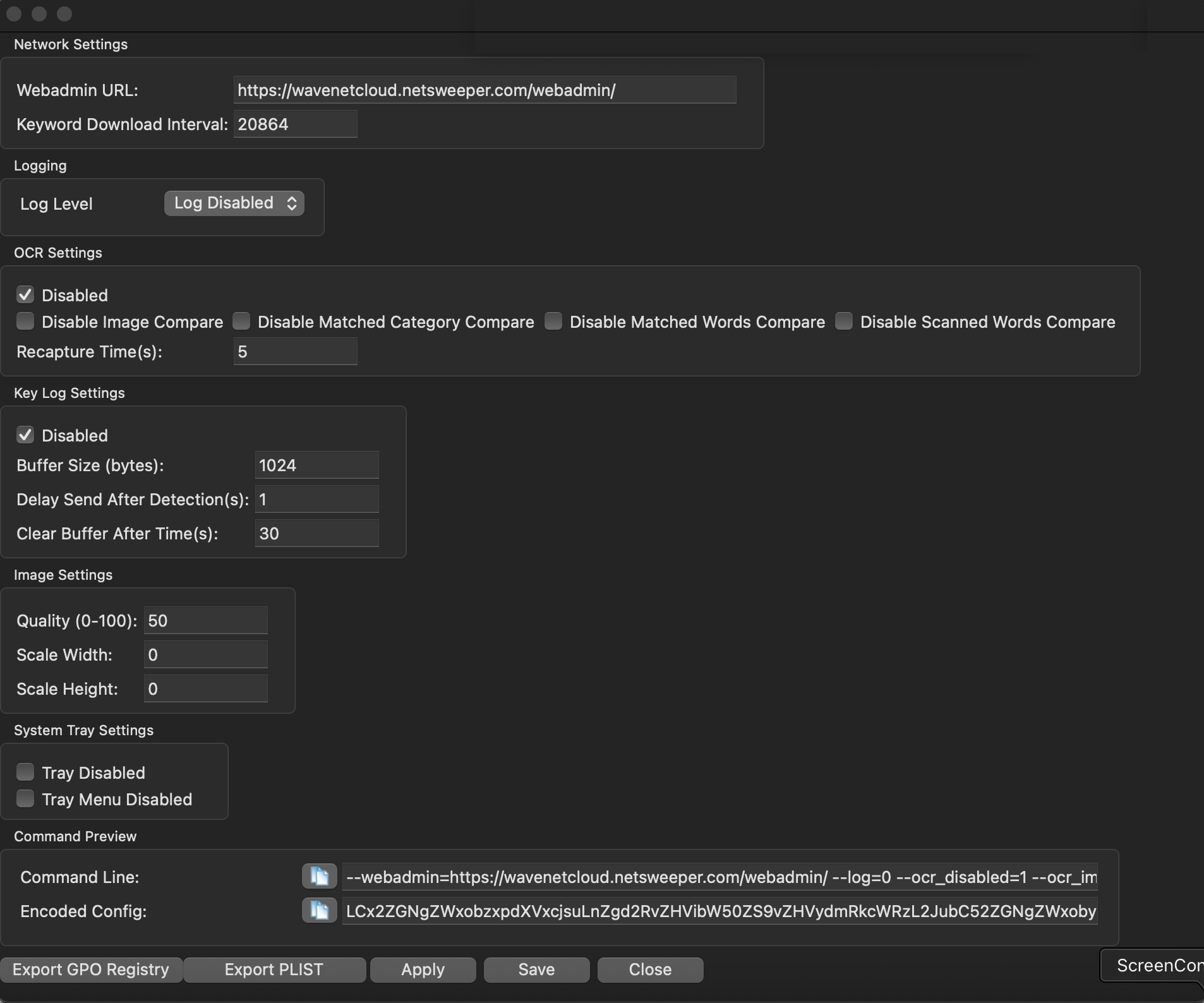Focus the Webadmin URL field
Viewport: 1204px width, 1003px height.
point(484,90)
